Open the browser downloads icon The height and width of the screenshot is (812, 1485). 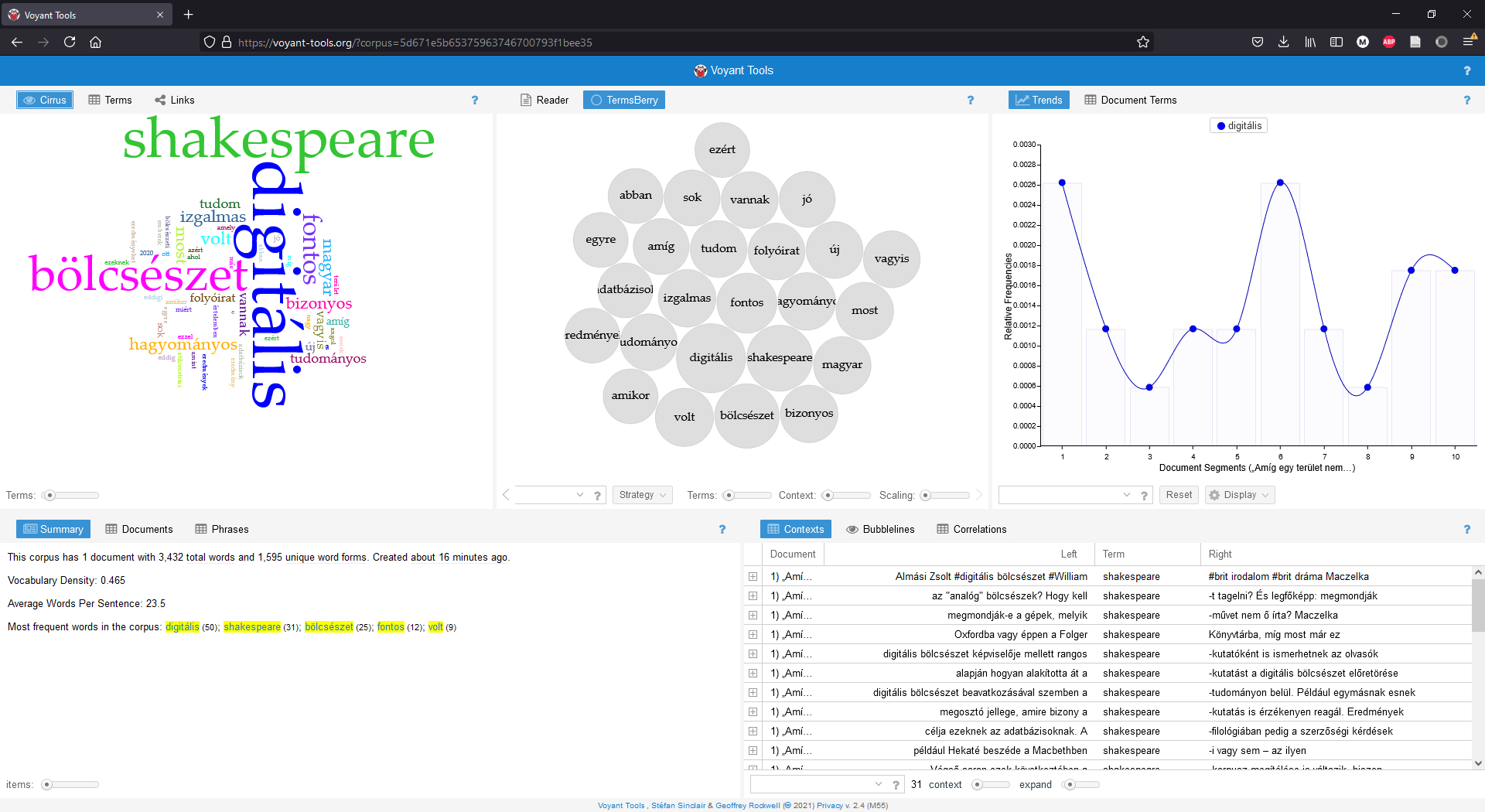tap(1283, 43)
